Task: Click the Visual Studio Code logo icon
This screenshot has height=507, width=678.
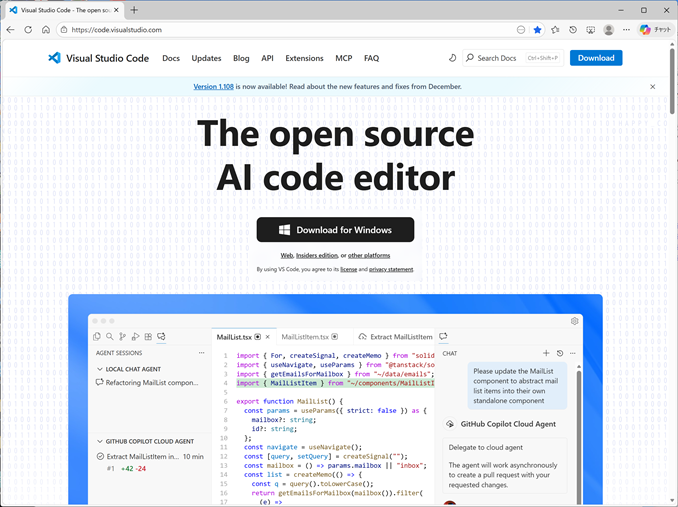Action: pyautogui.click(x=54, y=58)
